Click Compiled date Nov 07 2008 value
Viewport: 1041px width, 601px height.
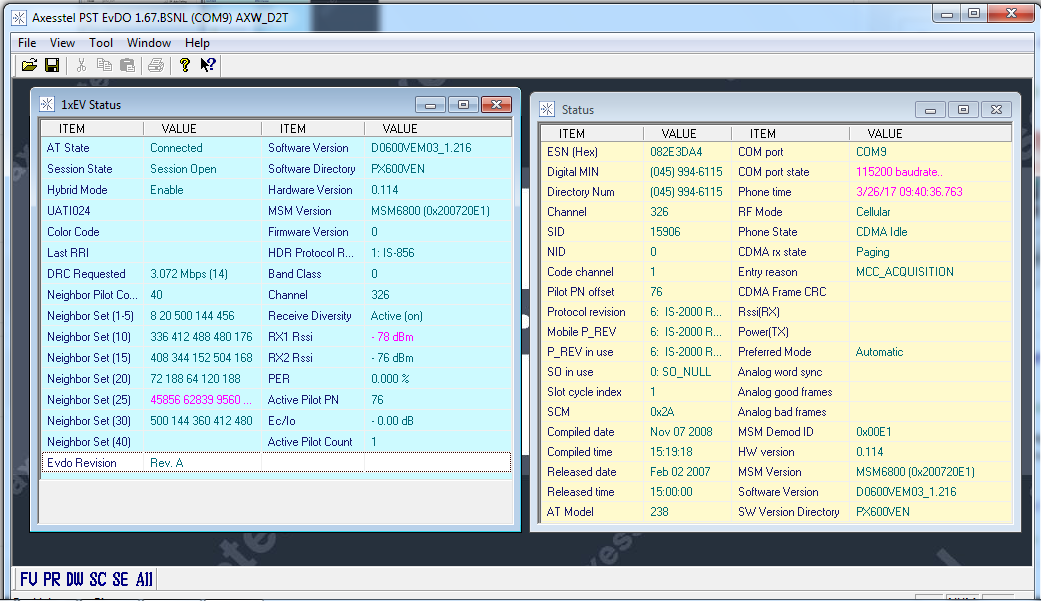click(681, 432)
